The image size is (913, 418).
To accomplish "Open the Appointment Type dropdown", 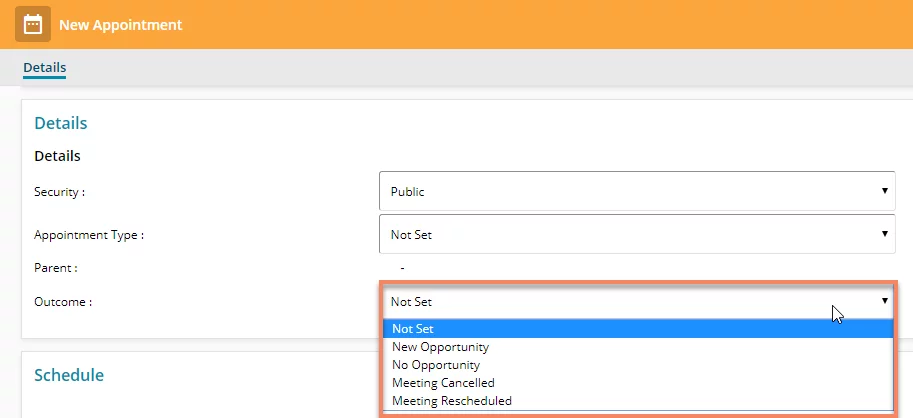I will pyautogui.click(x=637, y=234).
